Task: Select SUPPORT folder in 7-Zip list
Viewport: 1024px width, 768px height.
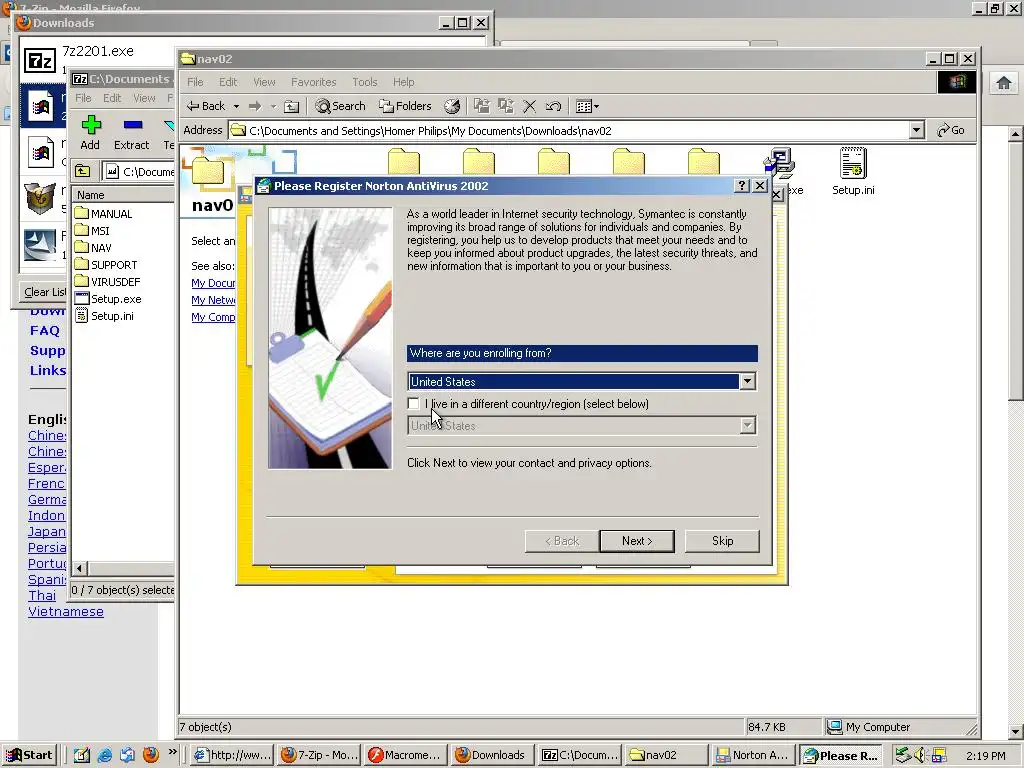Action: pyautogui.click(x=106, y=264)
